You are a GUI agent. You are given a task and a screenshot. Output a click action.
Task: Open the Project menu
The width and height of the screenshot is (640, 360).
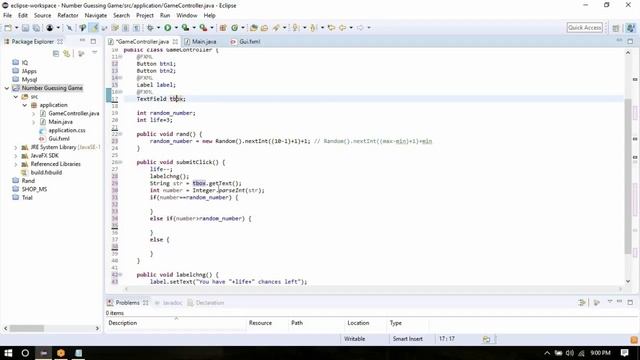(x=144, y=15)
